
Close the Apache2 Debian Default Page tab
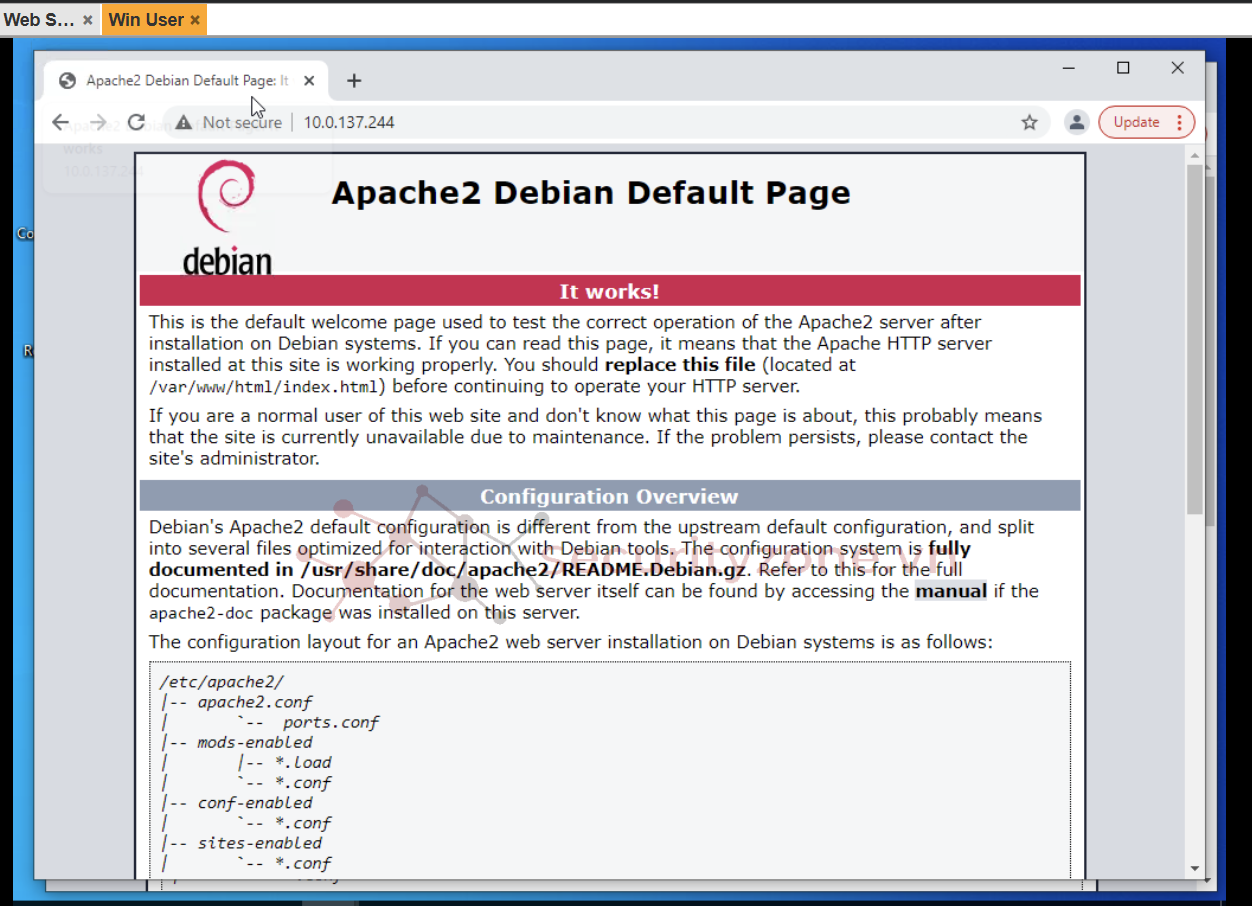point(309,81)
